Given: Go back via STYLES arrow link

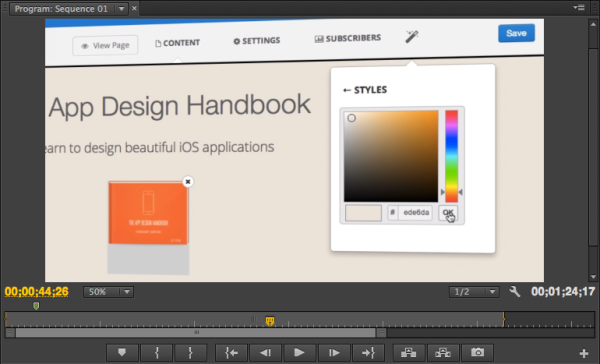Looking at the screenshot, I should pos(365,90).
